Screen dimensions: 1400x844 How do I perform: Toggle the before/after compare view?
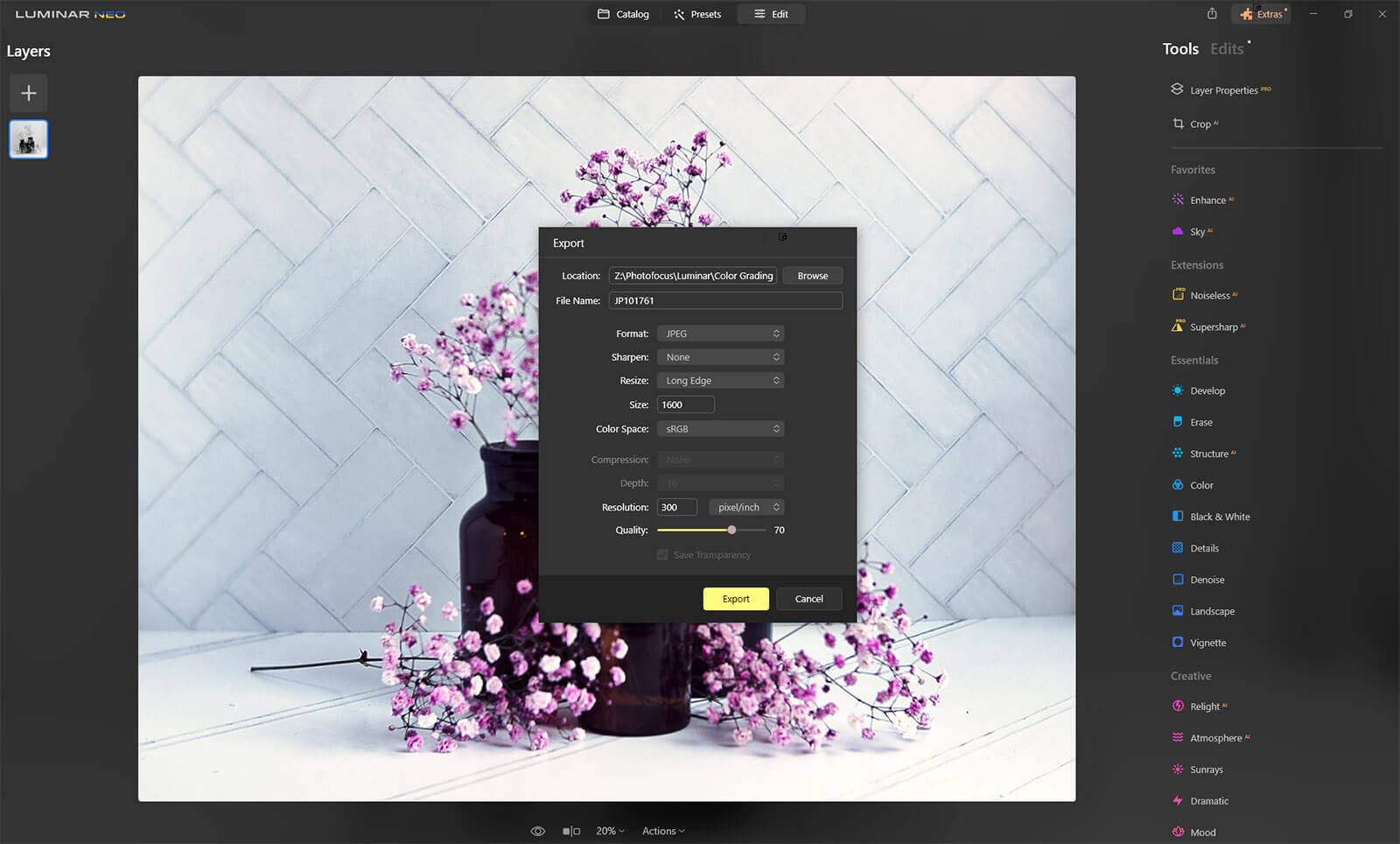tap(571, 831)
